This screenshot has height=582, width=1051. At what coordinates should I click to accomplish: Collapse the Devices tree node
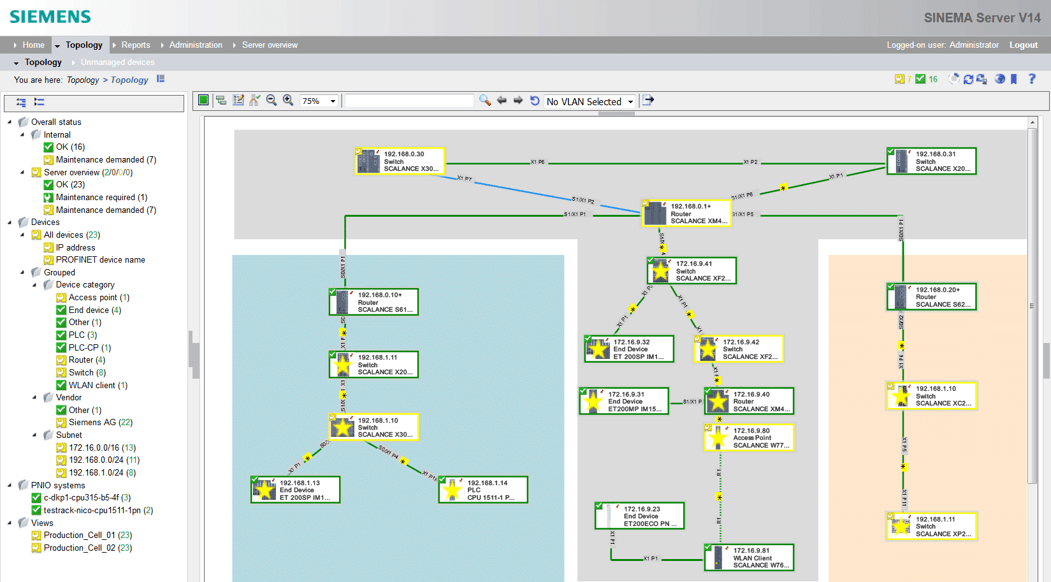coord(10,222)
